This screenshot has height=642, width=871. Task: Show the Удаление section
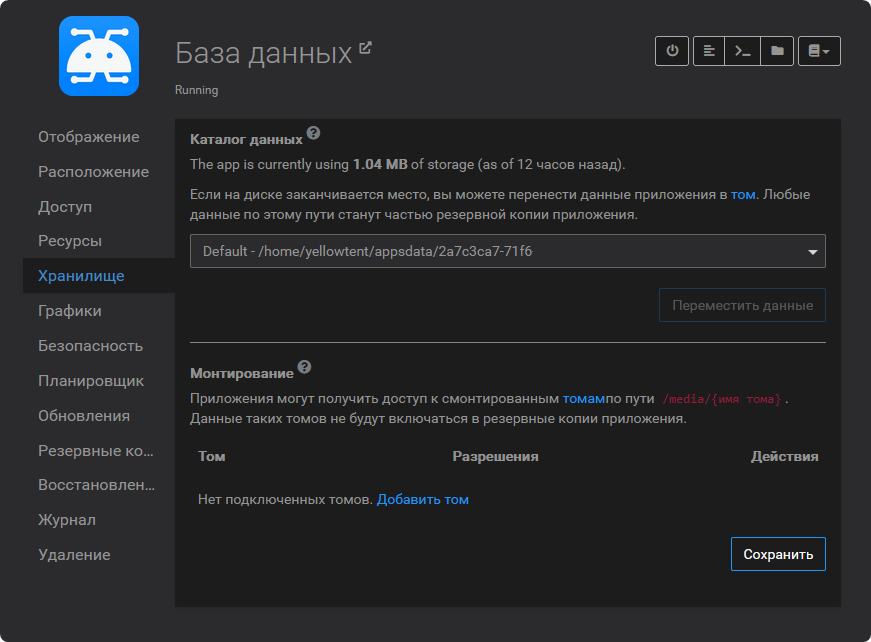click(74, 555)
